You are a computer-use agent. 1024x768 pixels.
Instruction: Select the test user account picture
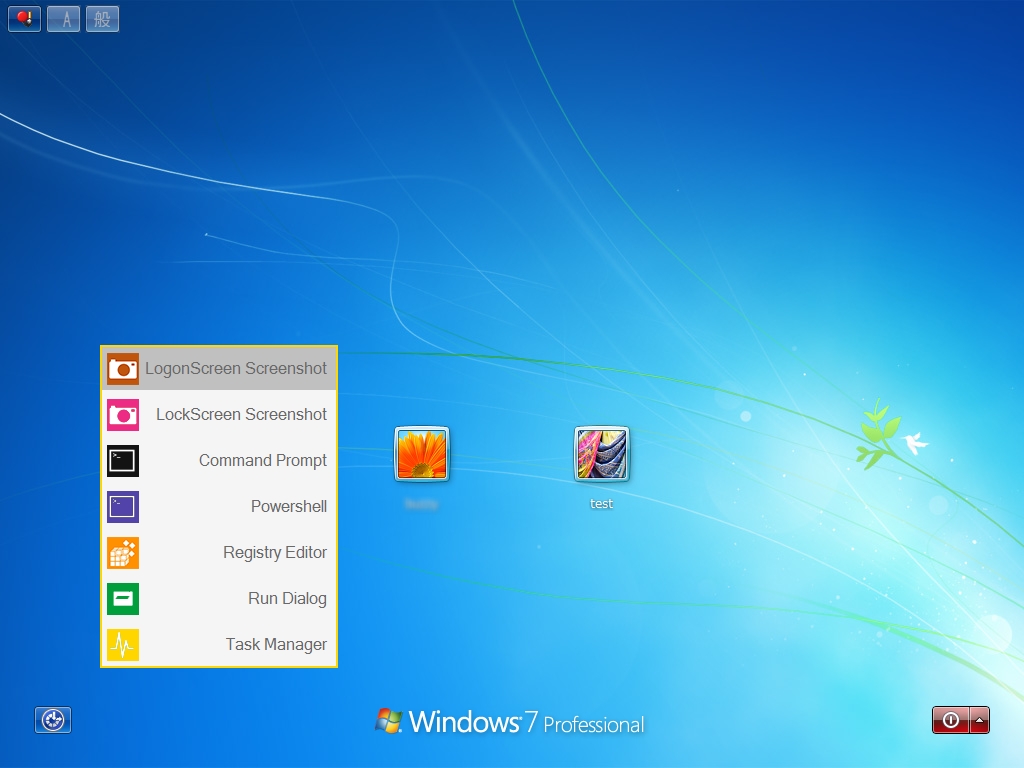point(601,454)
